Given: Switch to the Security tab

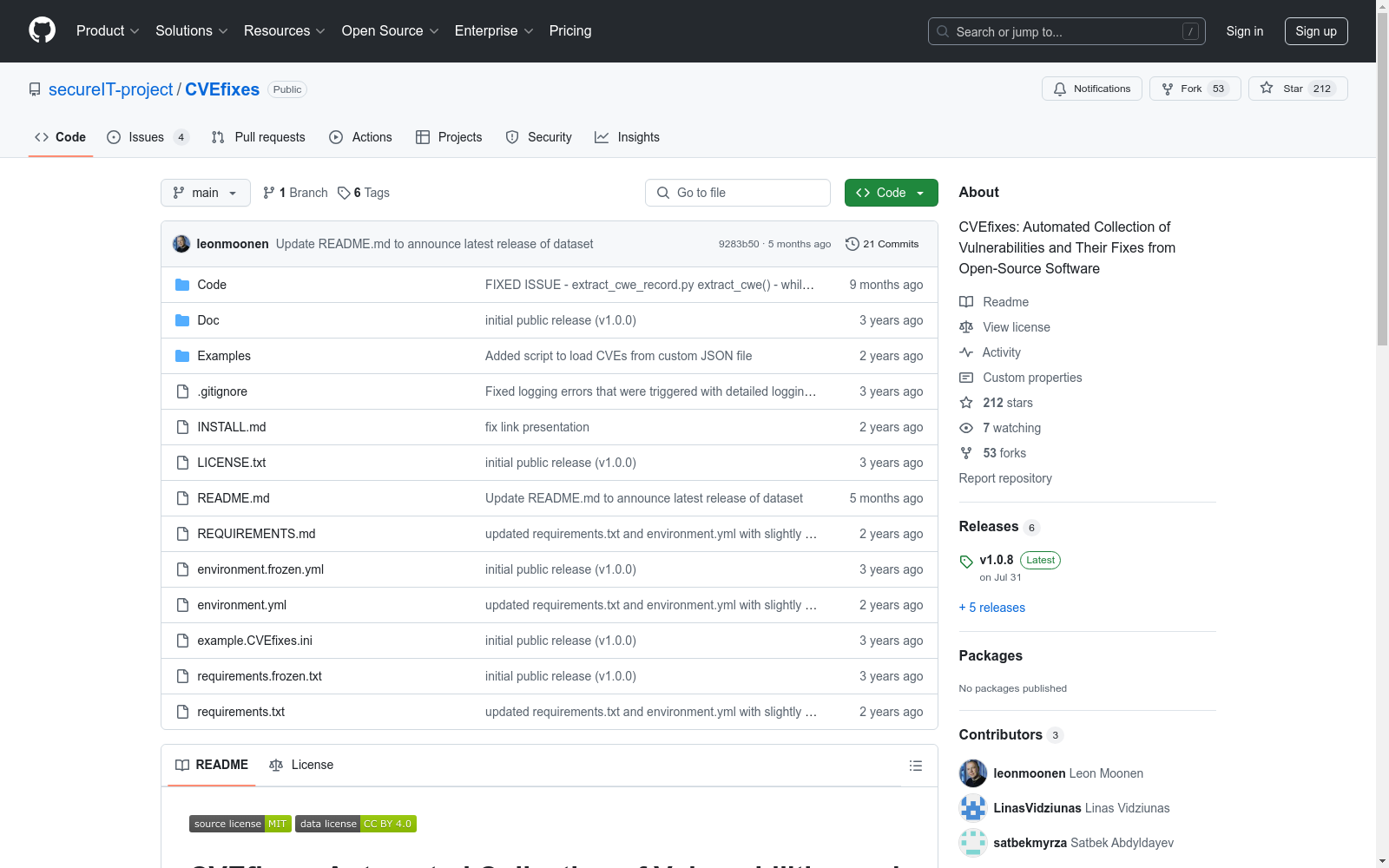Looking at the screenshot, I should (538, 137).
